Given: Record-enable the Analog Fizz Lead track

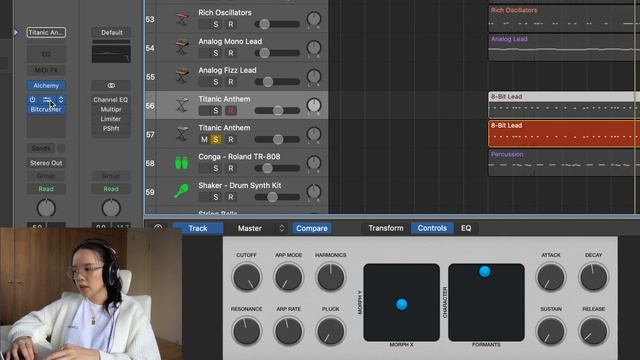Looking at the screenshot, I should [231, 82].
